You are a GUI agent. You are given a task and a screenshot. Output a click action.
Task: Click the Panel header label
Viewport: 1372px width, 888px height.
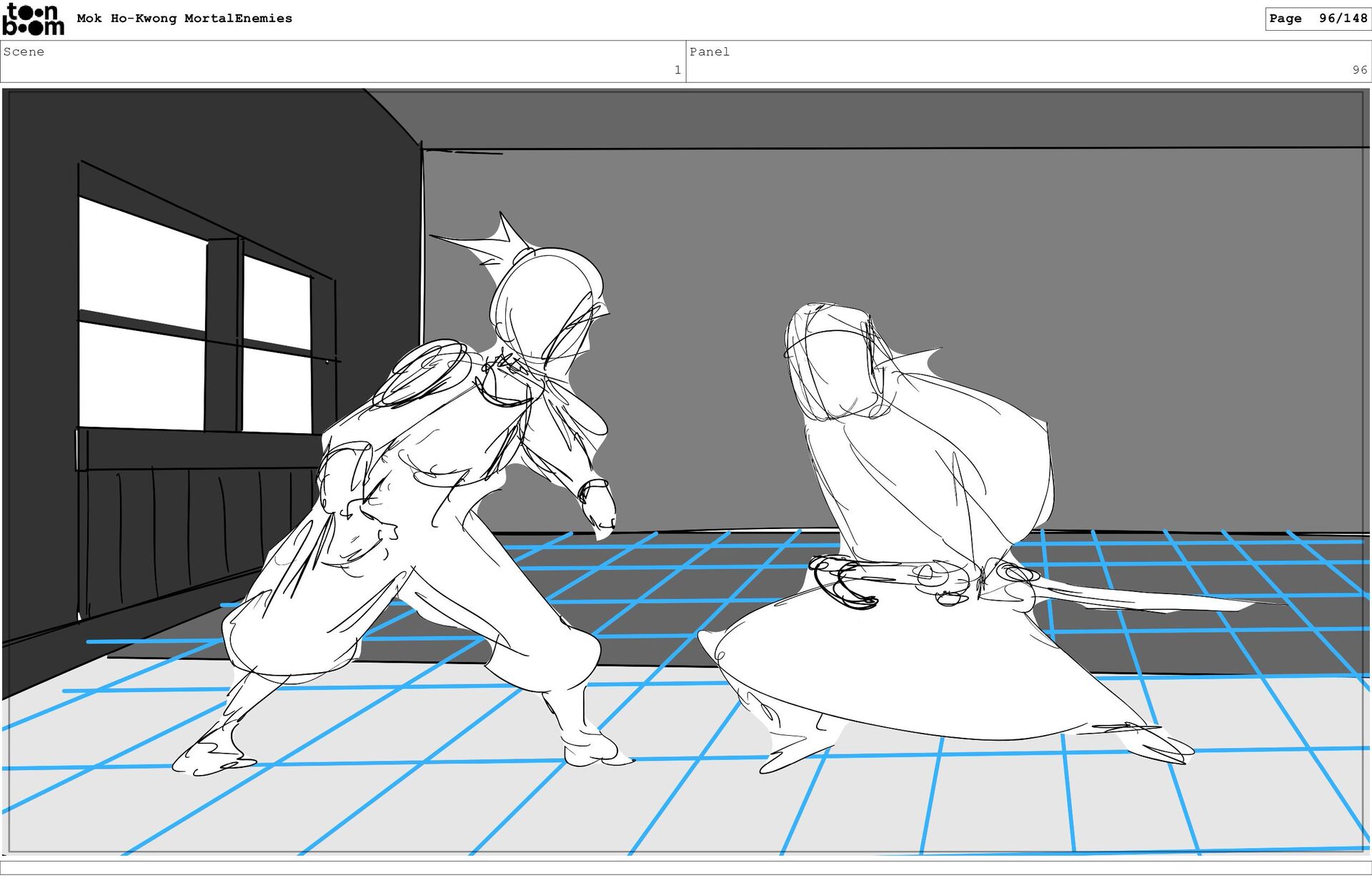click(x=709, y=51)
